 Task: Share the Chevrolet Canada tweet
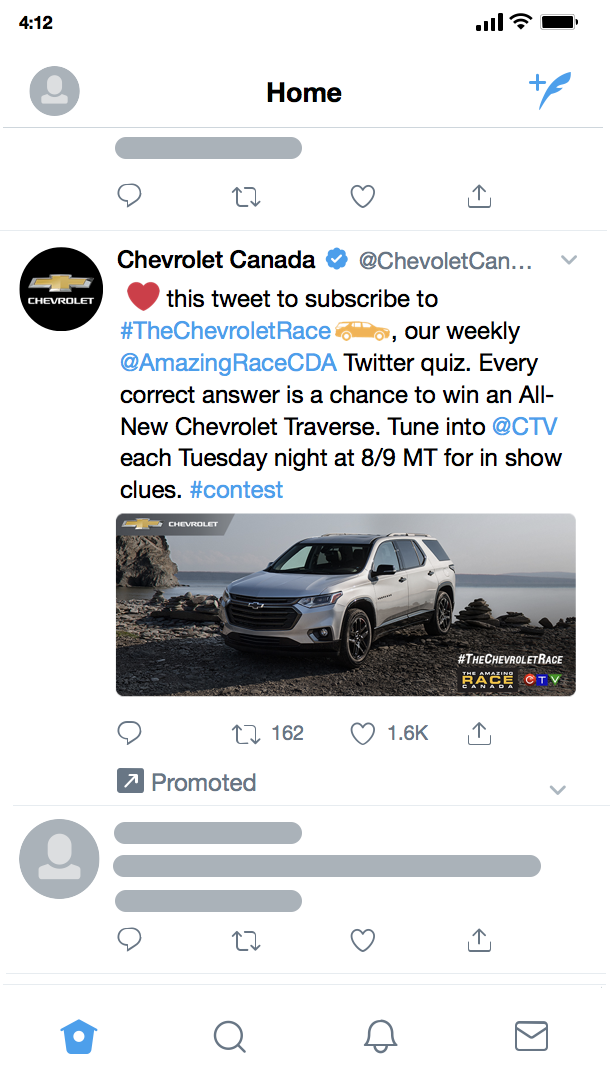[x=479, y=733]
